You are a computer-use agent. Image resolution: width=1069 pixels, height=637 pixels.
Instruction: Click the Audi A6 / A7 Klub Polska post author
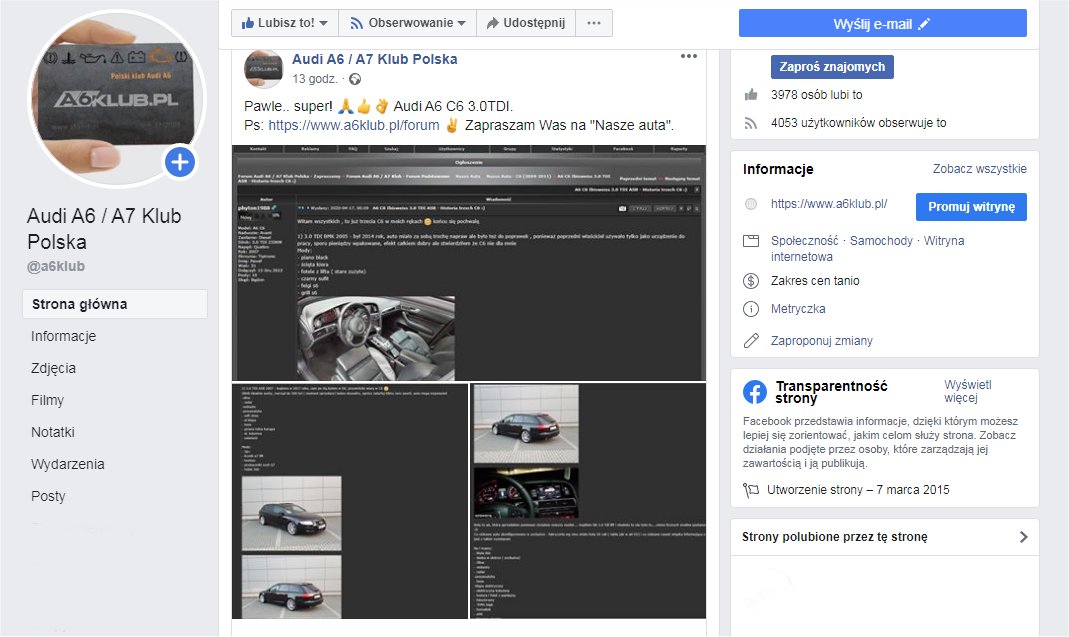tap(374, 59)
